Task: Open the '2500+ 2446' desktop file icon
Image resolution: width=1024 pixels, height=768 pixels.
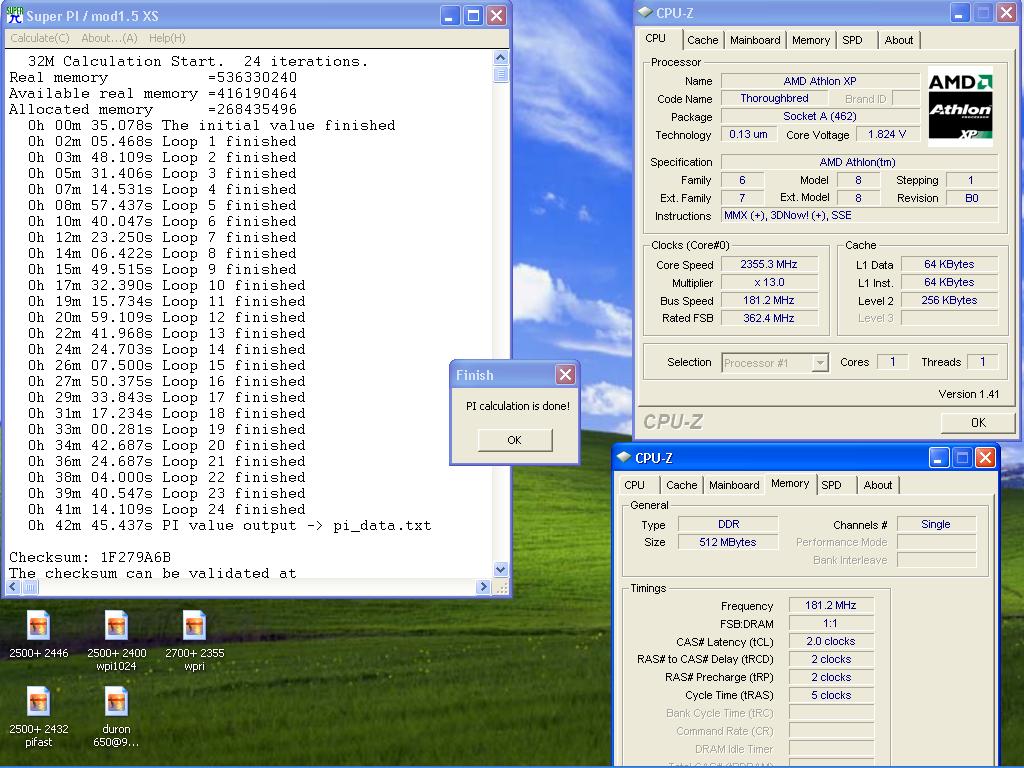Action: (x=39, y=626)
